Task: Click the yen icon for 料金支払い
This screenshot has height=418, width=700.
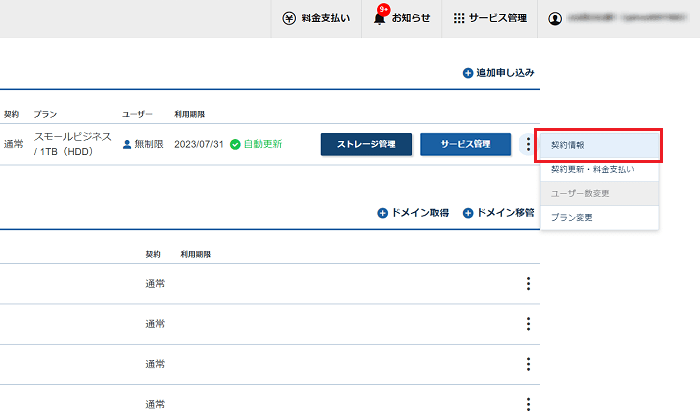Action: tap(289, 19)
